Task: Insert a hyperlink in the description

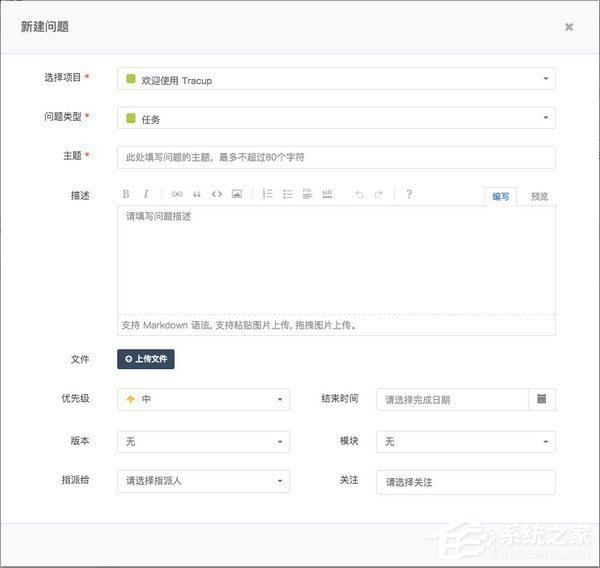Action: pyautogui.click(x=177, y=194)
